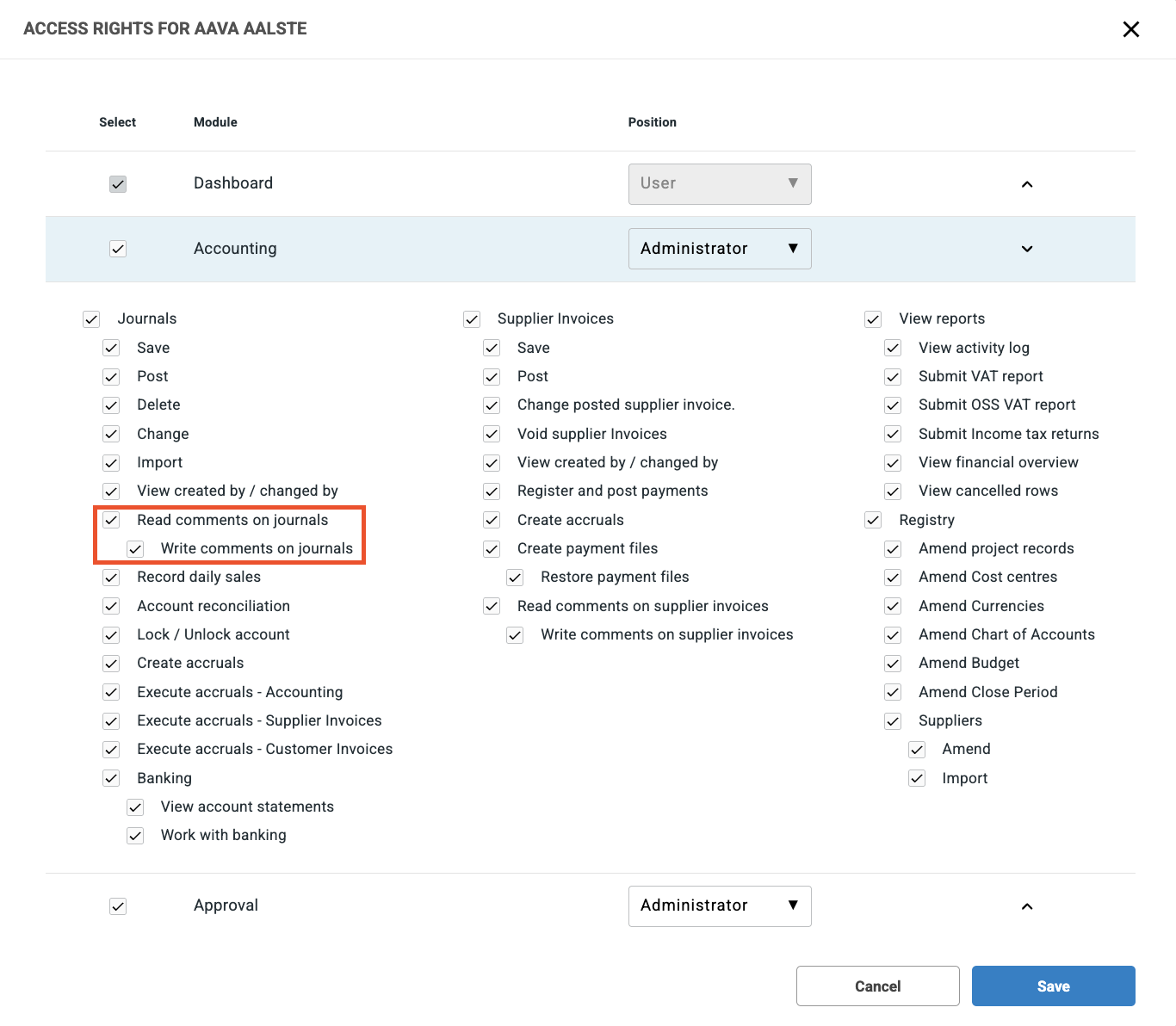The width and height of the screenshot is (1176, 1026).
Task: Expand the Dashboard module row
Action: 1026,184
